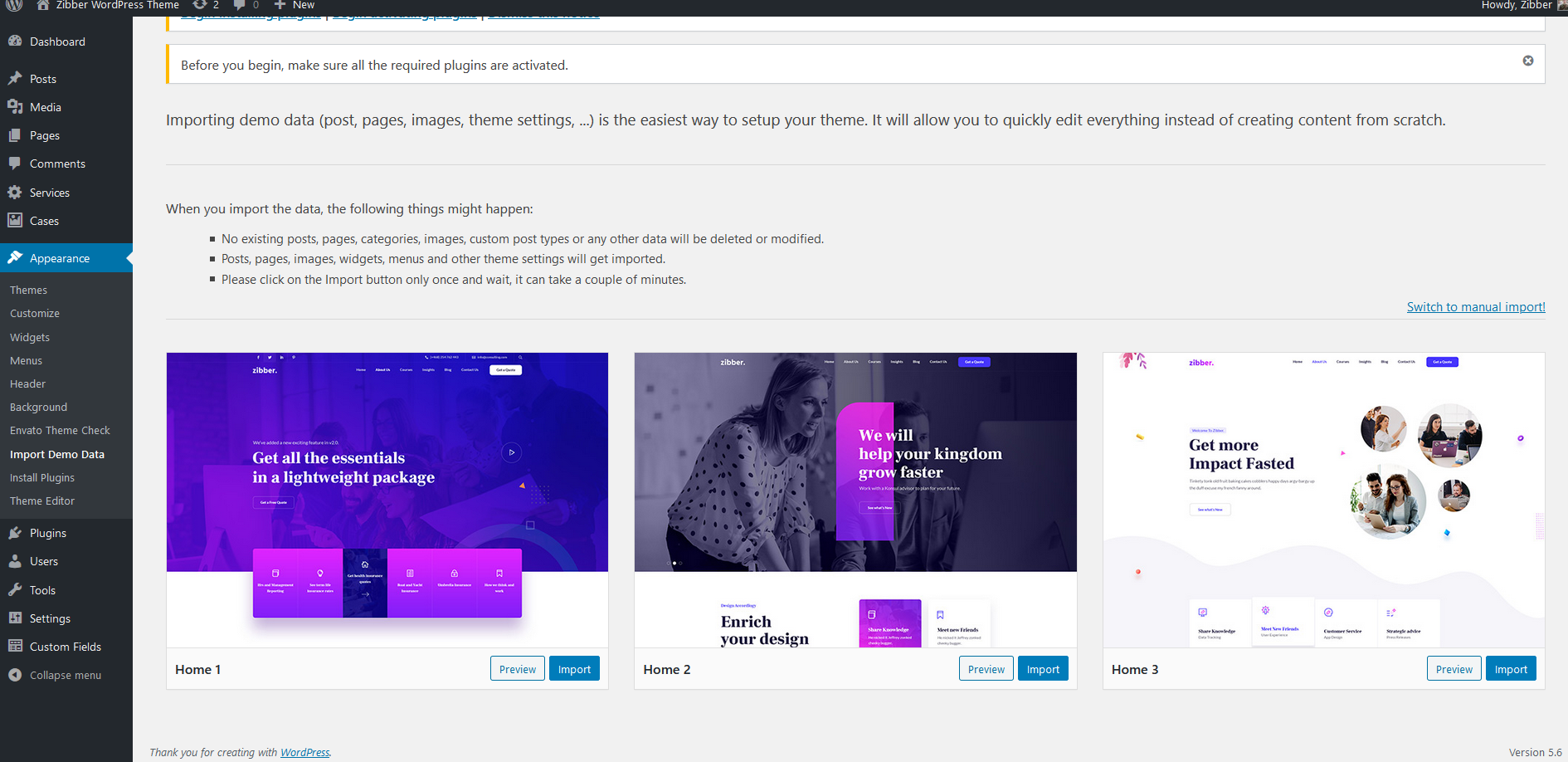Click Howdy, Zibber account menu
The image size is (1568, 762).
click(1523, 5)
